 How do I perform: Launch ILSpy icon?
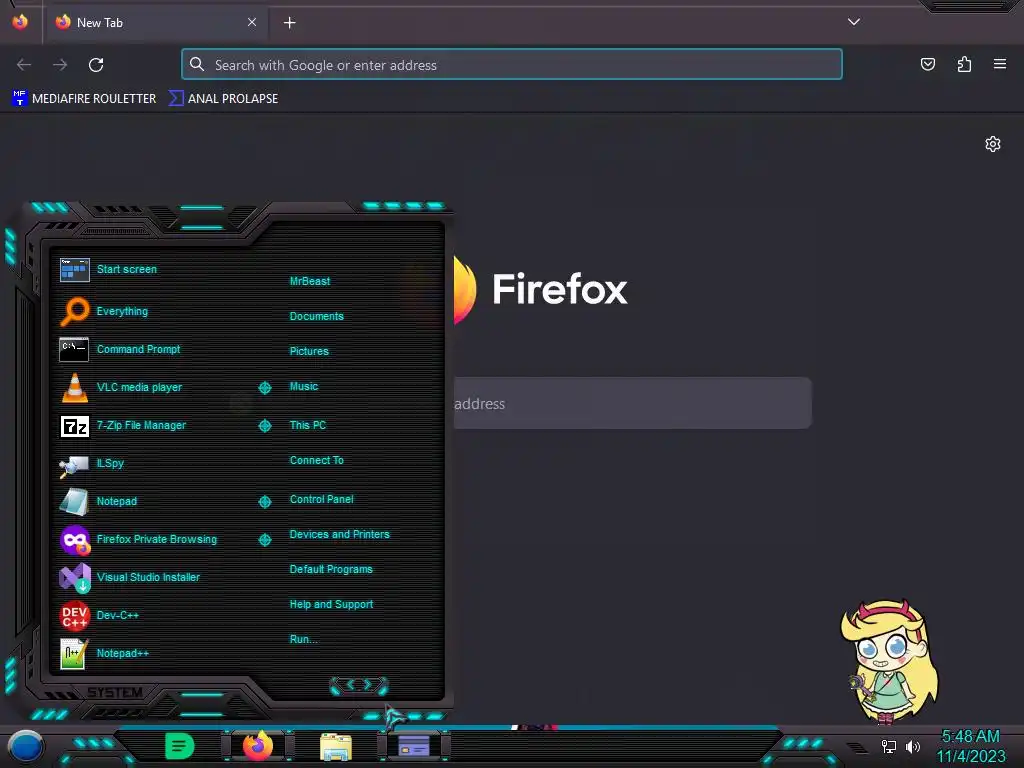coord(74,464)
